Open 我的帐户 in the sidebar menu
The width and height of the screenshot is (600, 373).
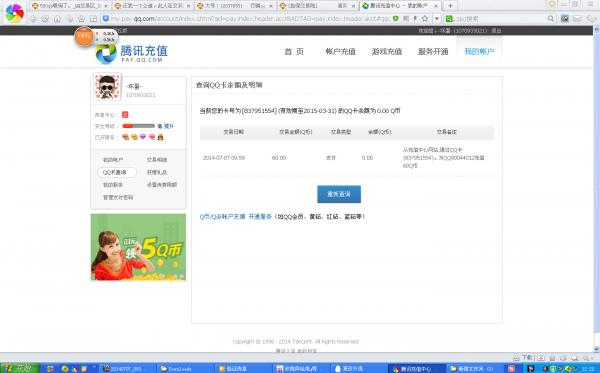click(113, 160)
